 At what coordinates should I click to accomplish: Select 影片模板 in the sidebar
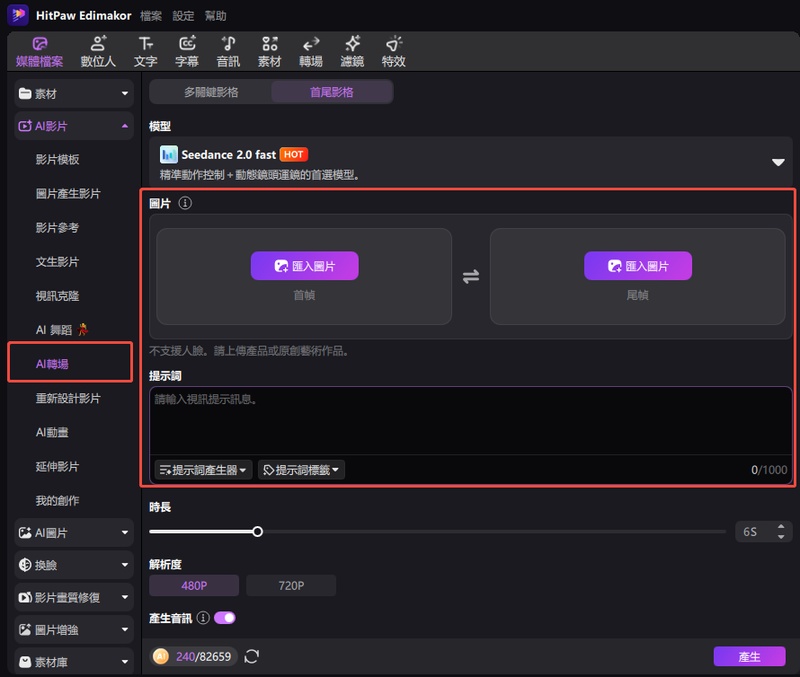point(58,159)
